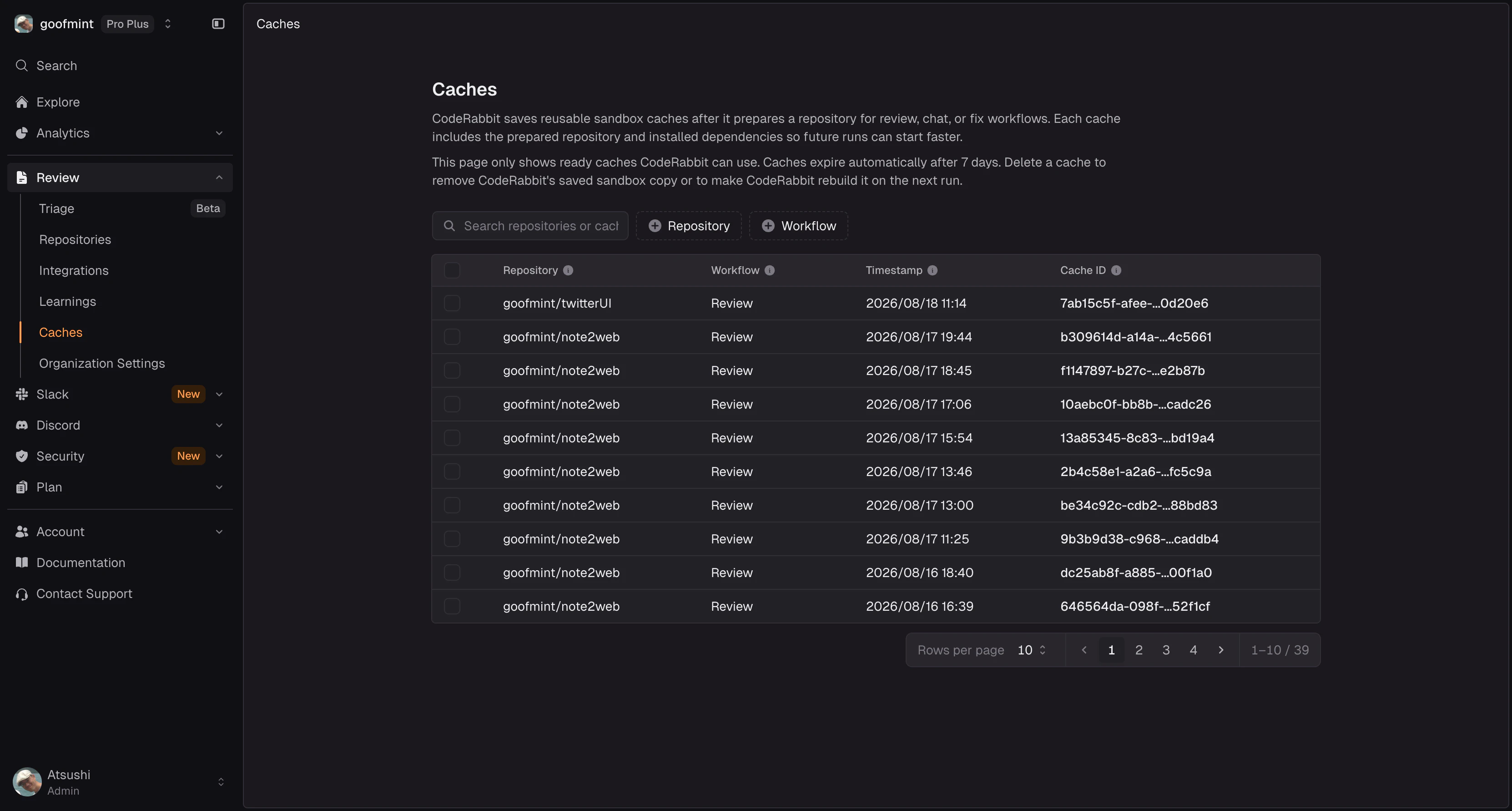
Task: Select page 1 in pagination
Action: coord(1111,650)
